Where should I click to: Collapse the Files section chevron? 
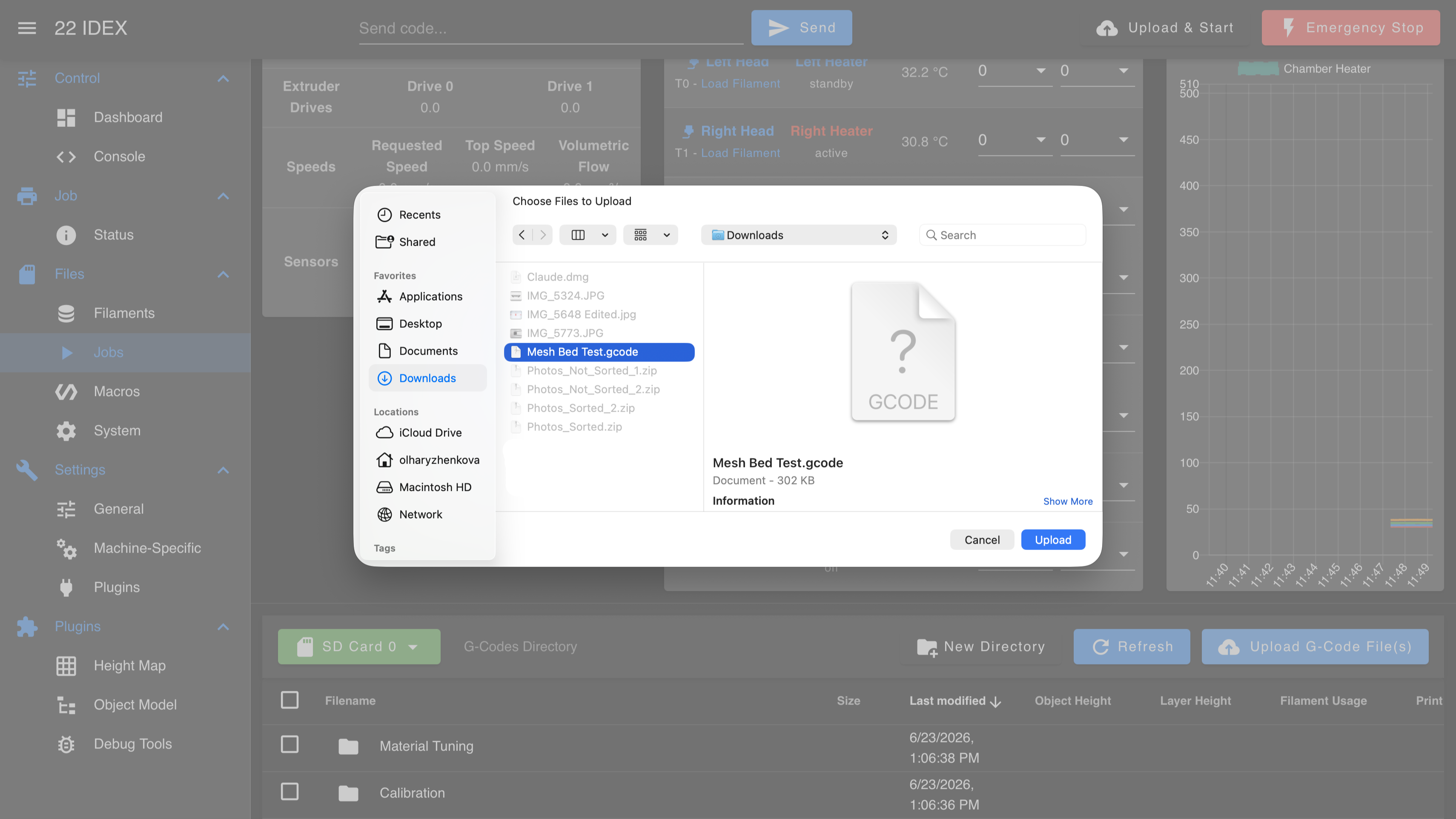223,275
